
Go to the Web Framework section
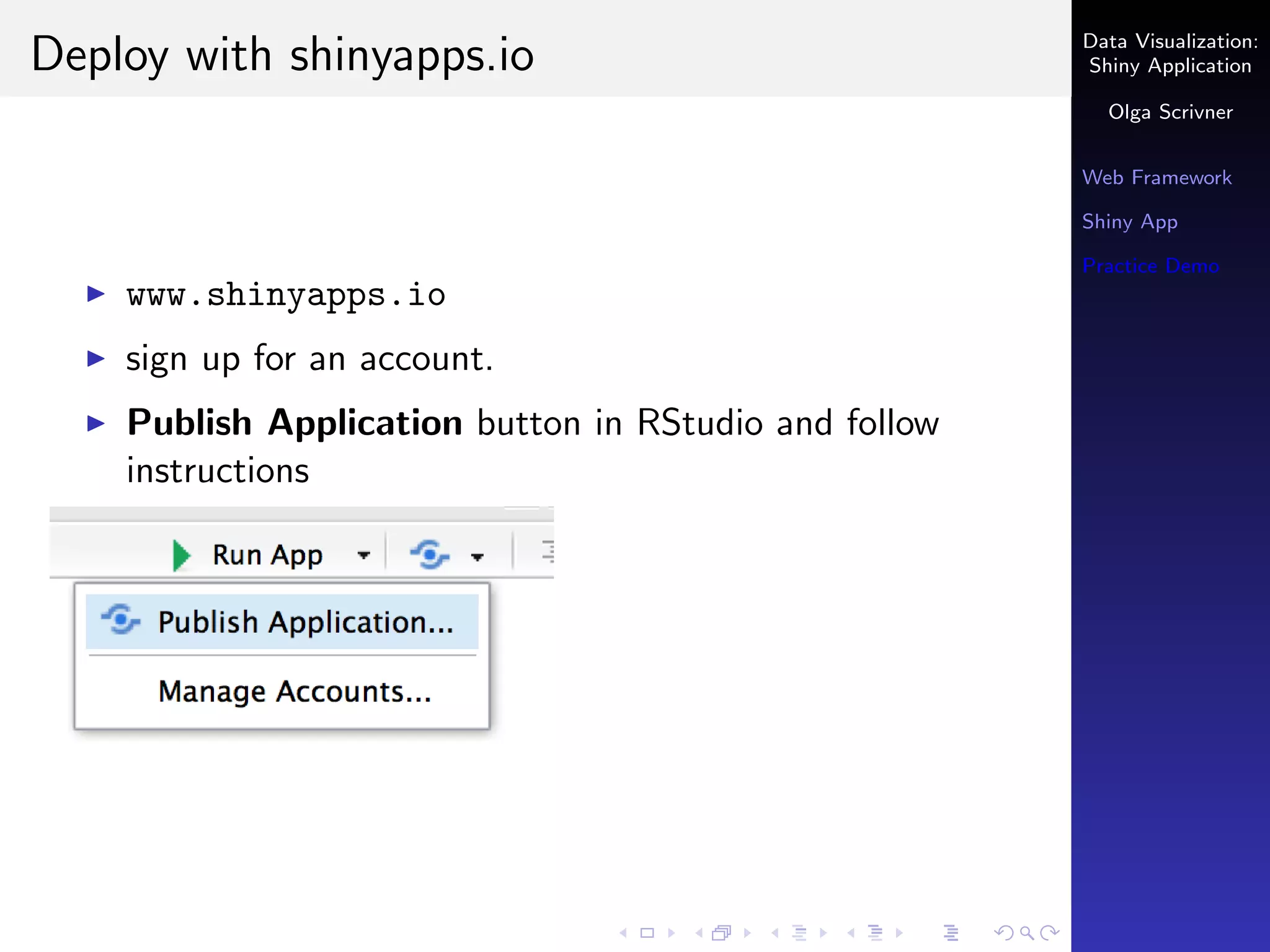click(x=1157, y=177)
